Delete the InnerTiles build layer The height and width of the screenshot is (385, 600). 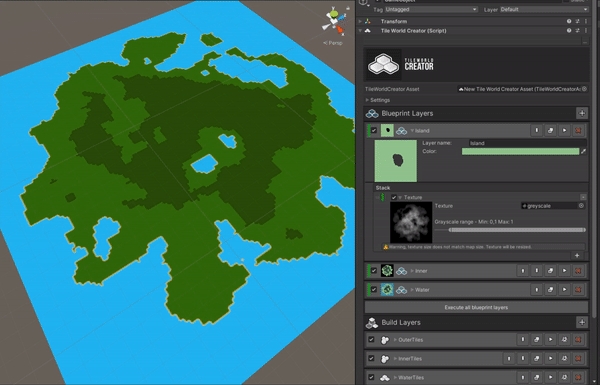coord(578,359)
